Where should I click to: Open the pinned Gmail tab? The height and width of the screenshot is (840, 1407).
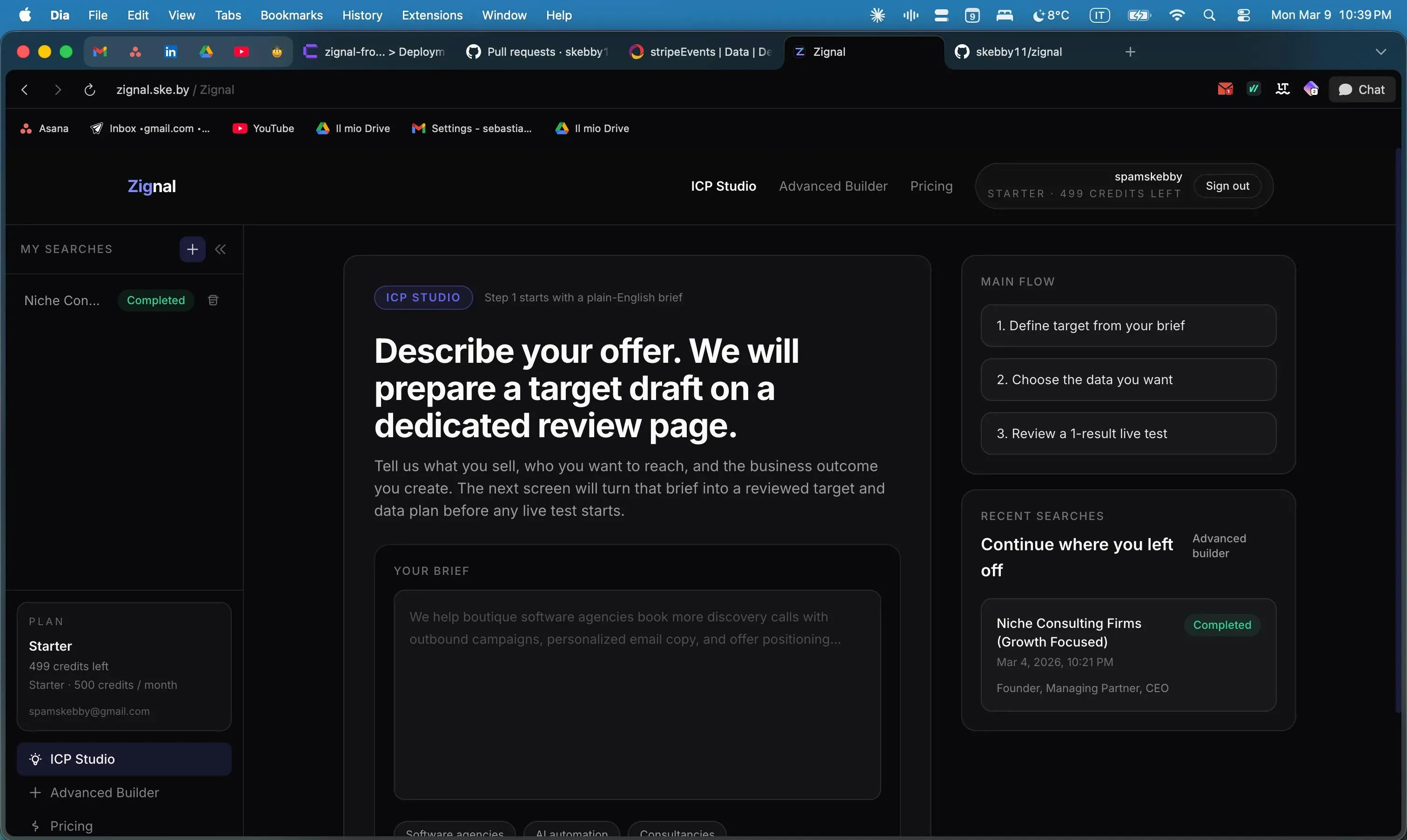coord(100,52)
